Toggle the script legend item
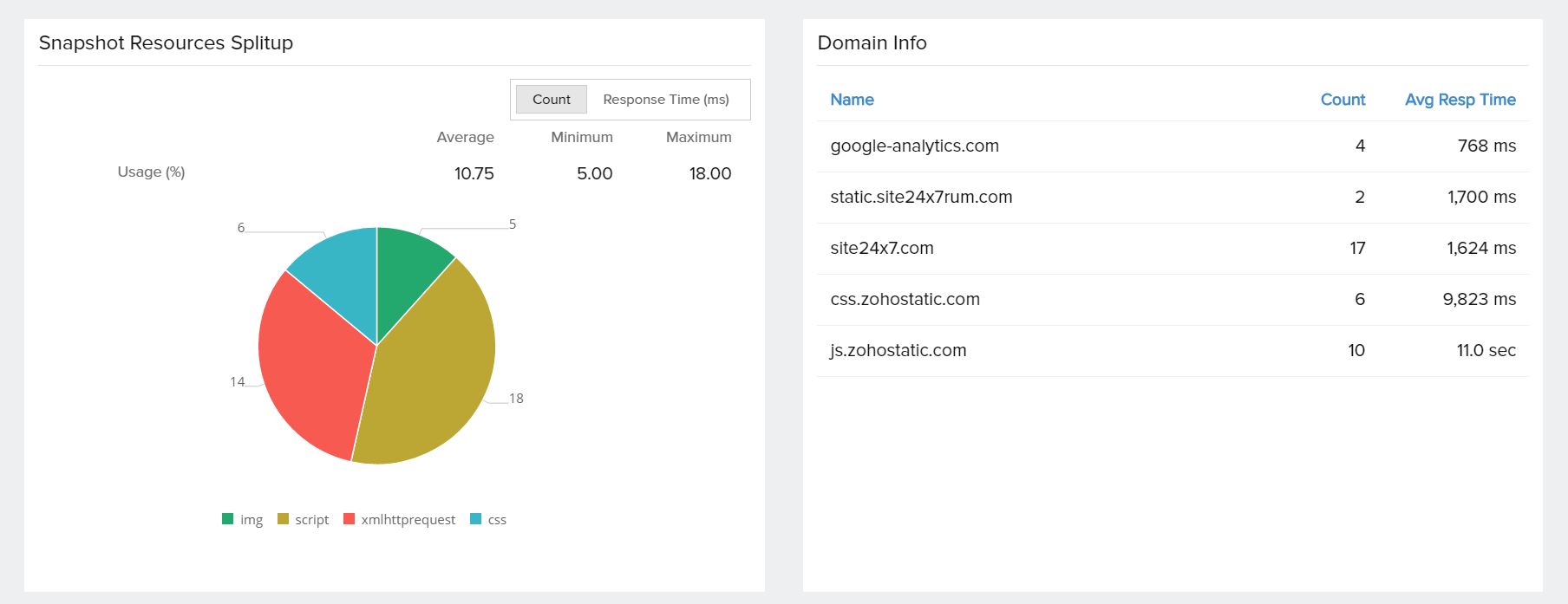Screen dimensions: 1568x604 [304, 519]
